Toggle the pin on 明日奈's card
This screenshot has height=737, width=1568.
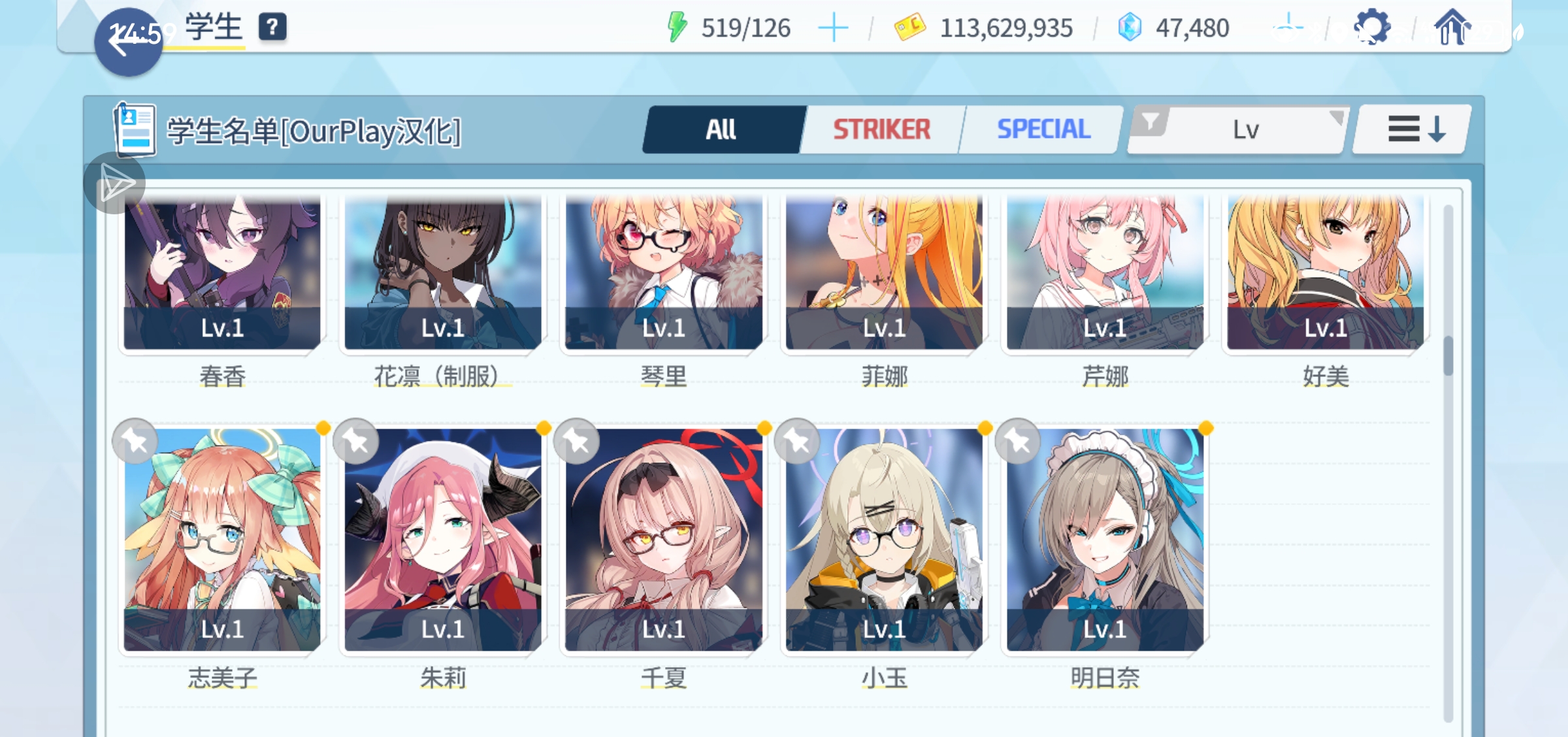[x=1018, y=441]
